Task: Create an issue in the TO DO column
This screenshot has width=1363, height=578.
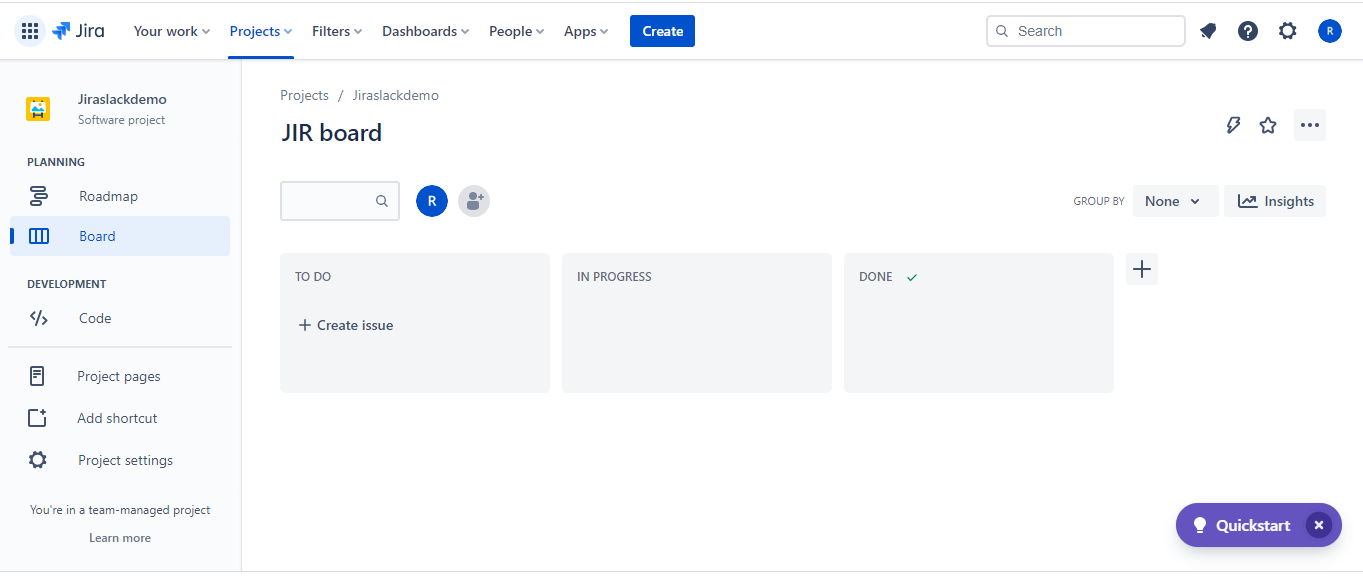Action: coord(345,324)
